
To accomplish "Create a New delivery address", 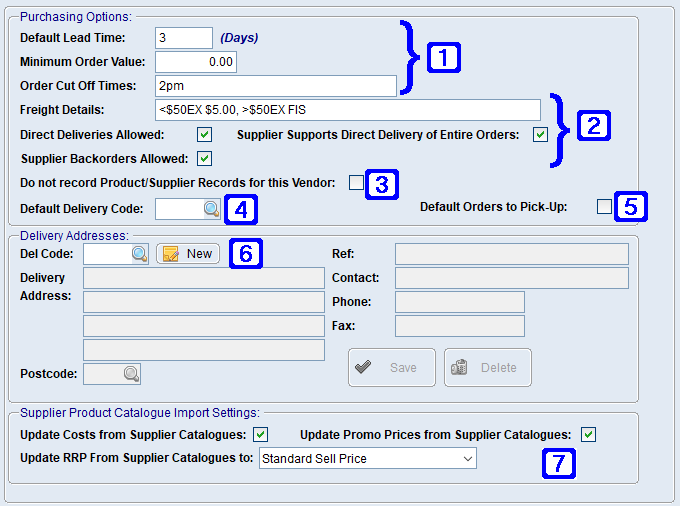I will pyautogui.click(x=188, y=254).
